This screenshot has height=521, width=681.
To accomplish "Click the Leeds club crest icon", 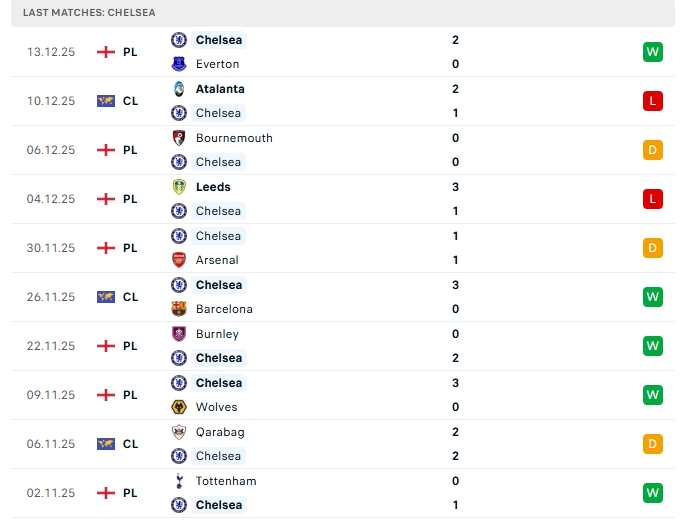I will click(179, 187).
